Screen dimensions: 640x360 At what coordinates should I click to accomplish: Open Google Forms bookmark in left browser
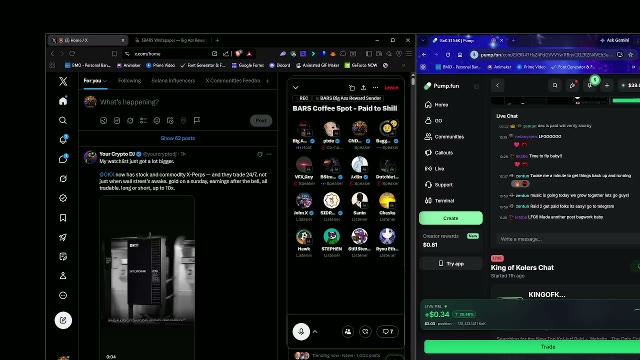pos(248,65)
